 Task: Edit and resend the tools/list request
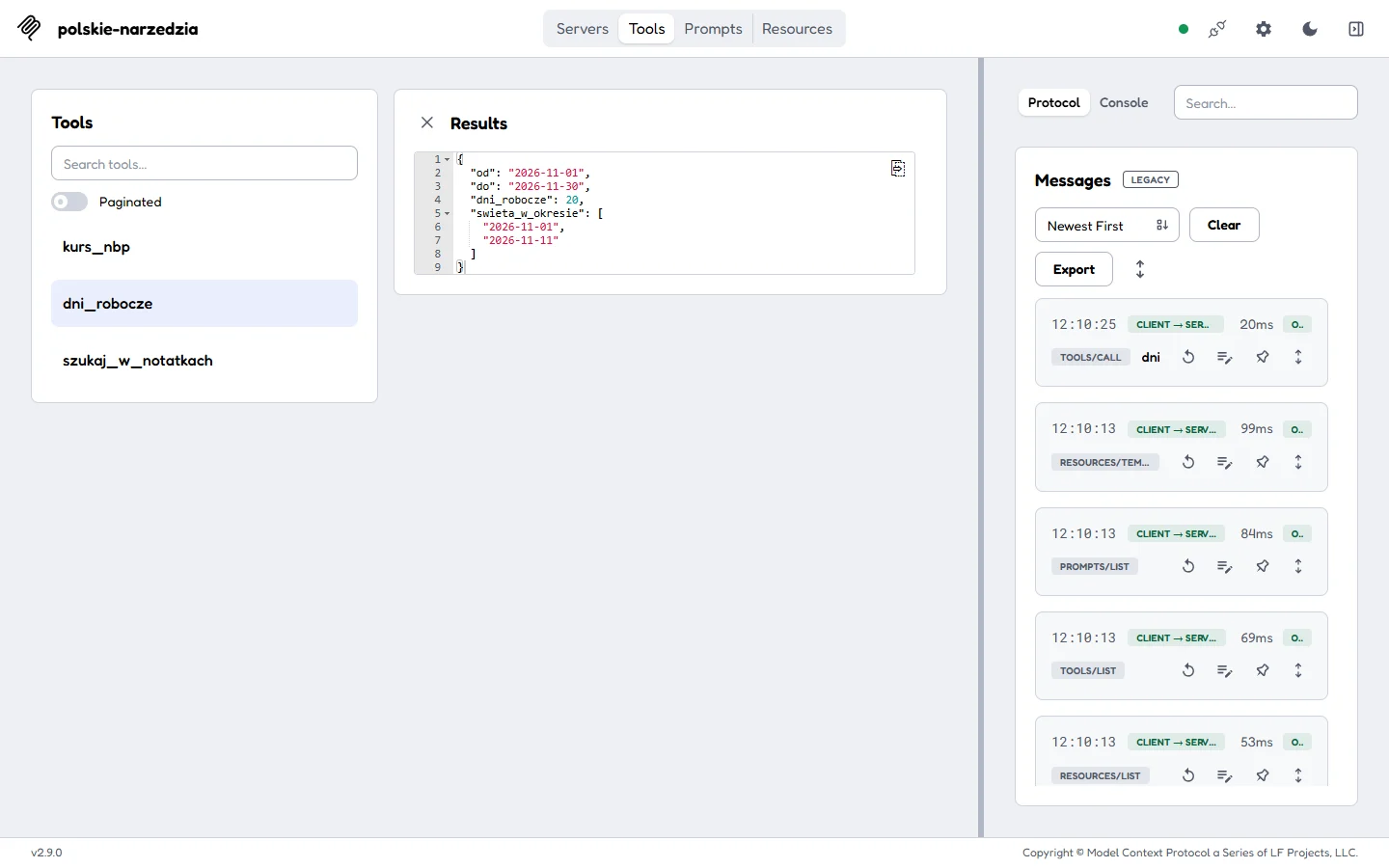1225,670
